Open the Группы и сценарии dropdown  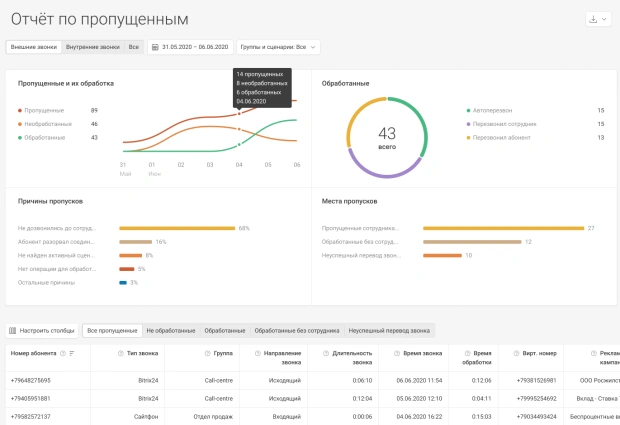coord(277,47)
